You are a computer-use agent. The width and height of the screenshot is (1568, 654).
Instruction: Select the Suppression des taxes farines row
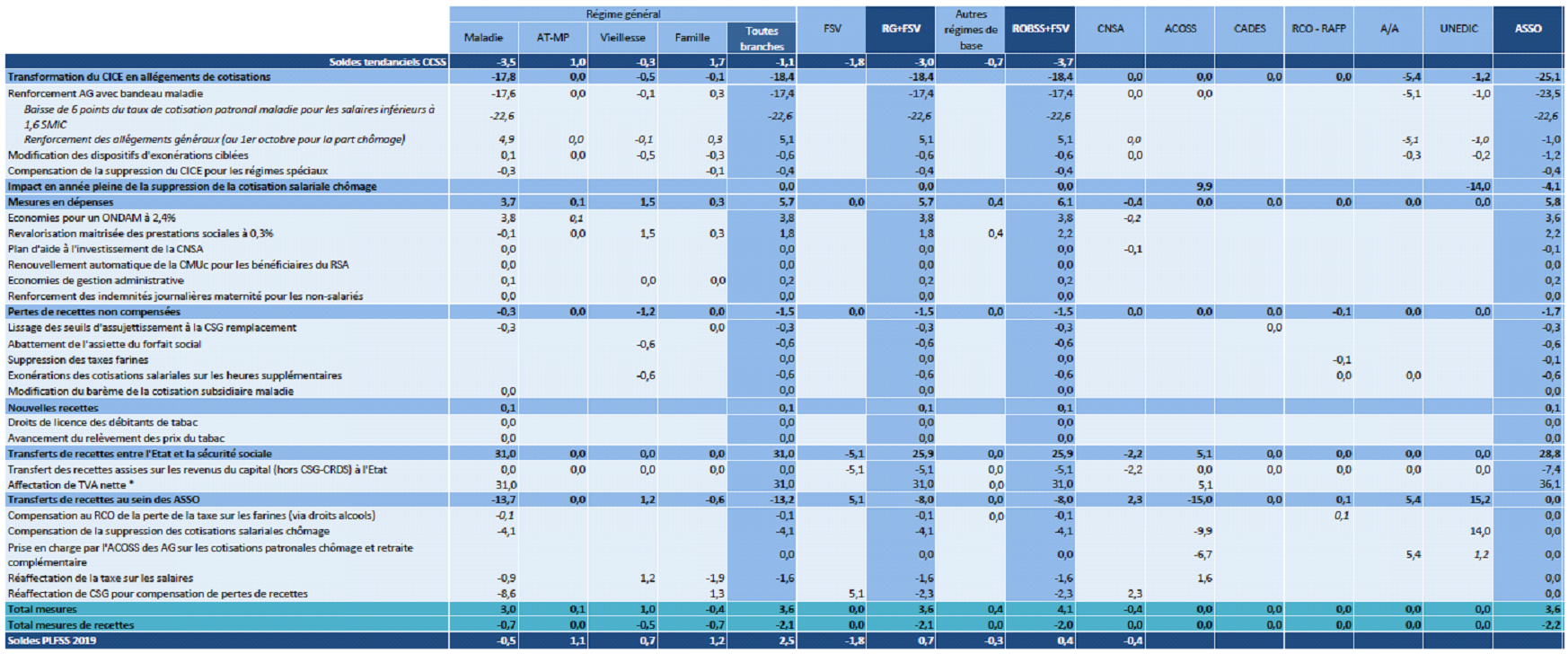[x=78, y=359]
